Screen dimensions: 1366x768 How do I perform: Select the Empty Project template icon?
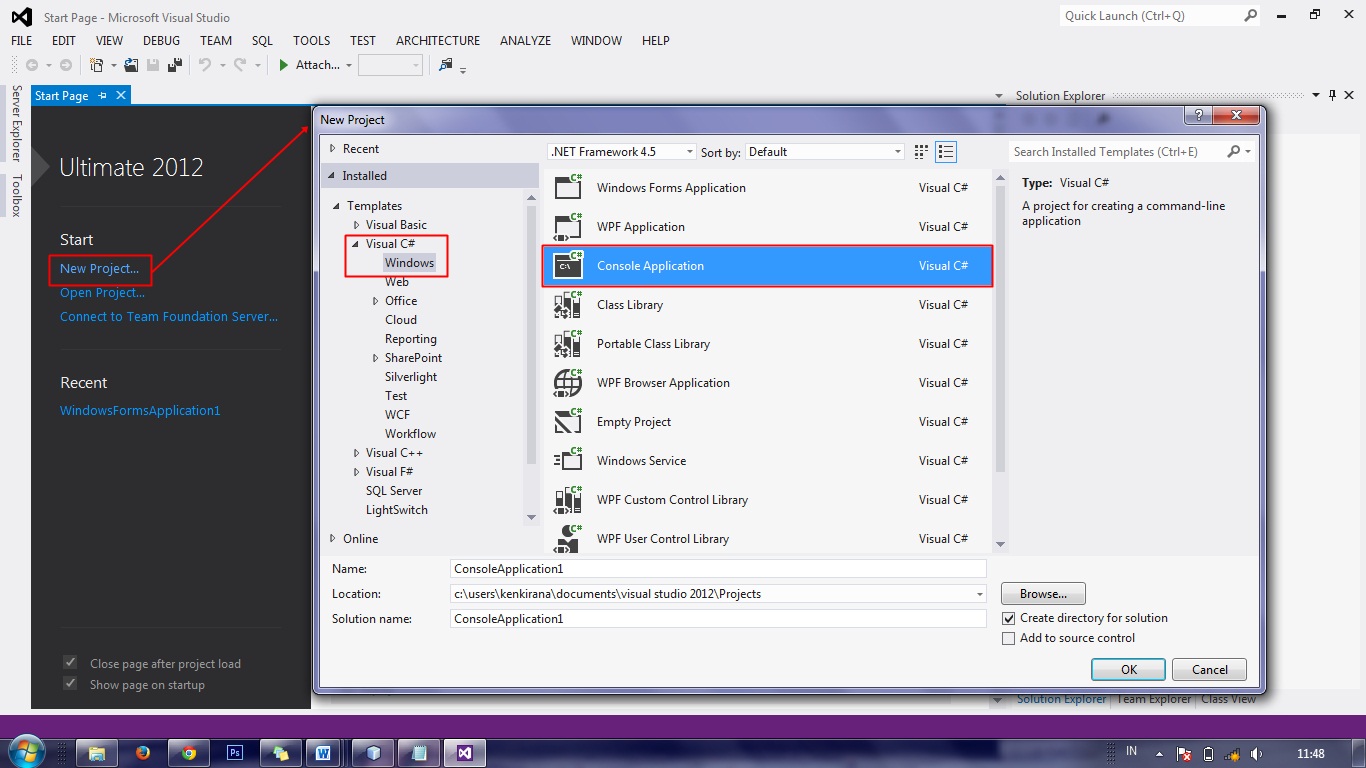tap(568, 421)
